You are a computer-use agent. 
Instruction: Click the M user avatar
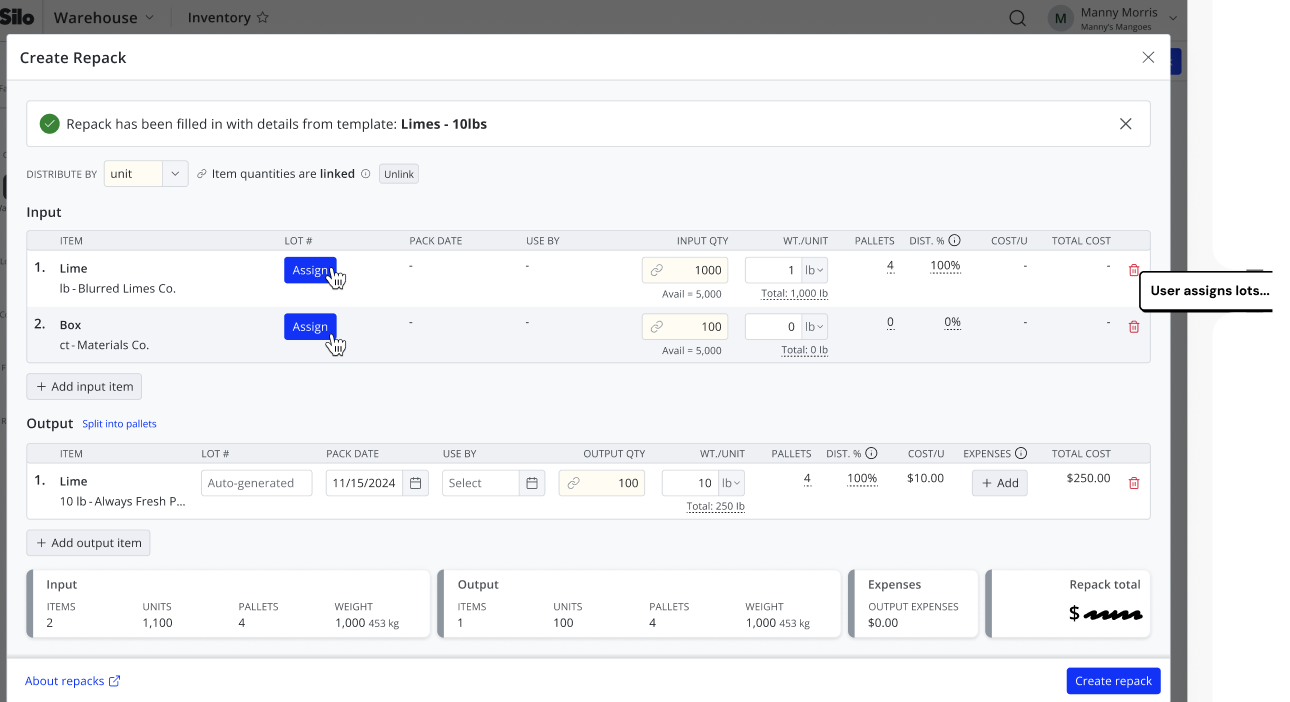[x=1061, y=18]
